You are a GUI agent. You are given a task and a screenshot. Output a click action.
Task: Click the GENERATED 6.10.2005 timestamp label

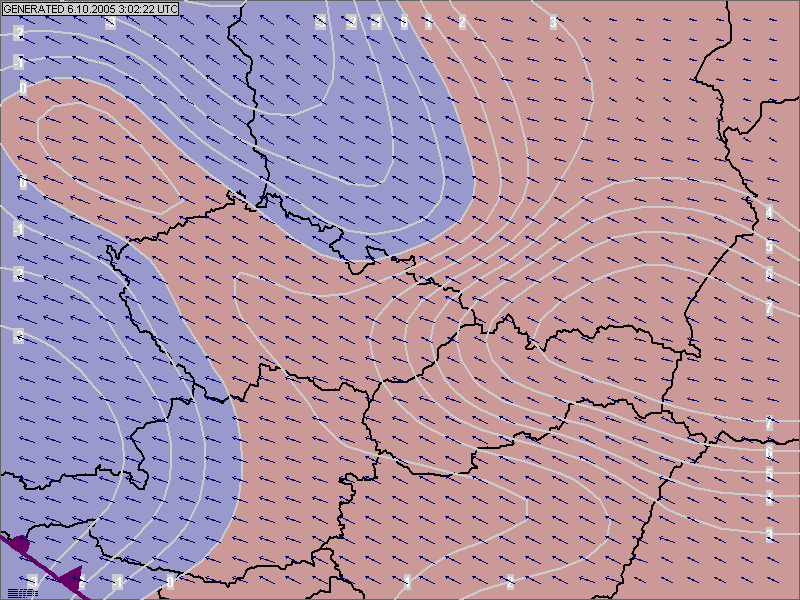tap(91, 8)
